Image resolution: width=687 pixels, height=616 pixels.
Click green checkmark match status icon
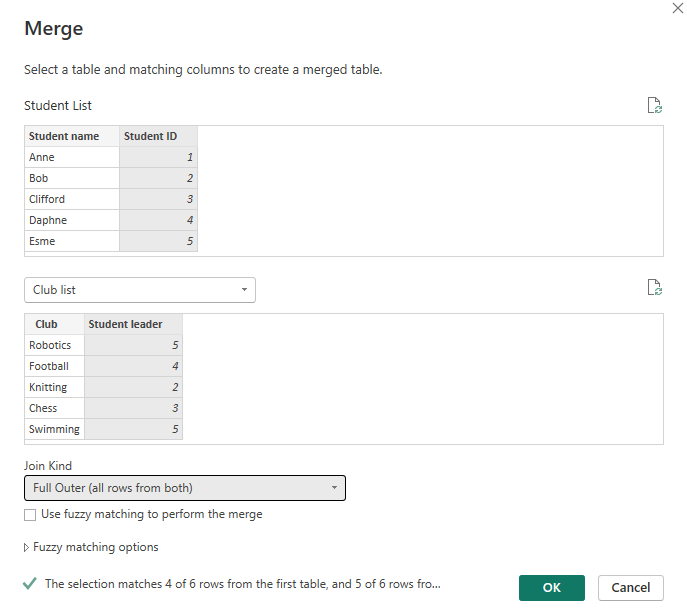(30, 584)
